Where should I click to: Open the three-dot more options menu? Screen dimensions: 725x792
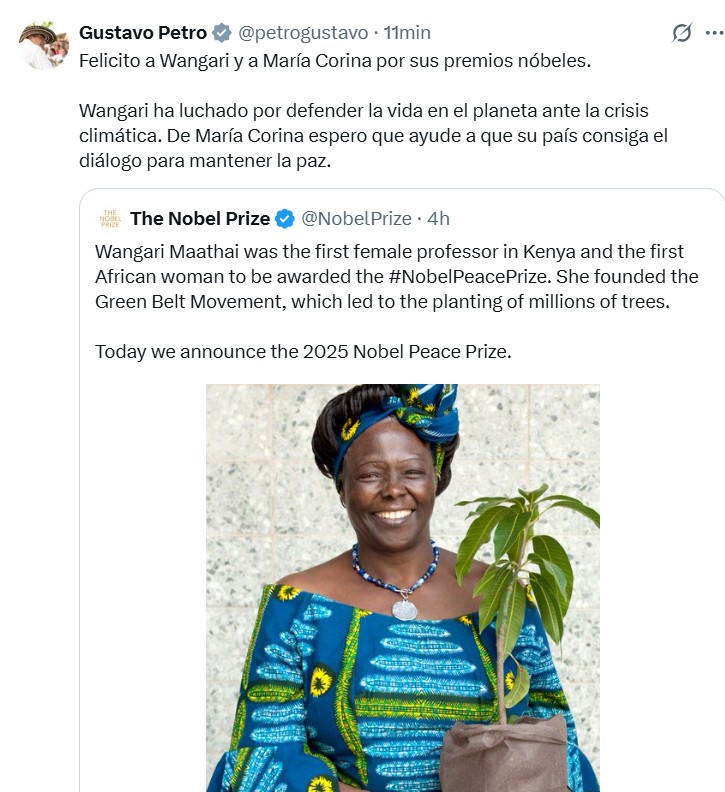pos(714,33)
